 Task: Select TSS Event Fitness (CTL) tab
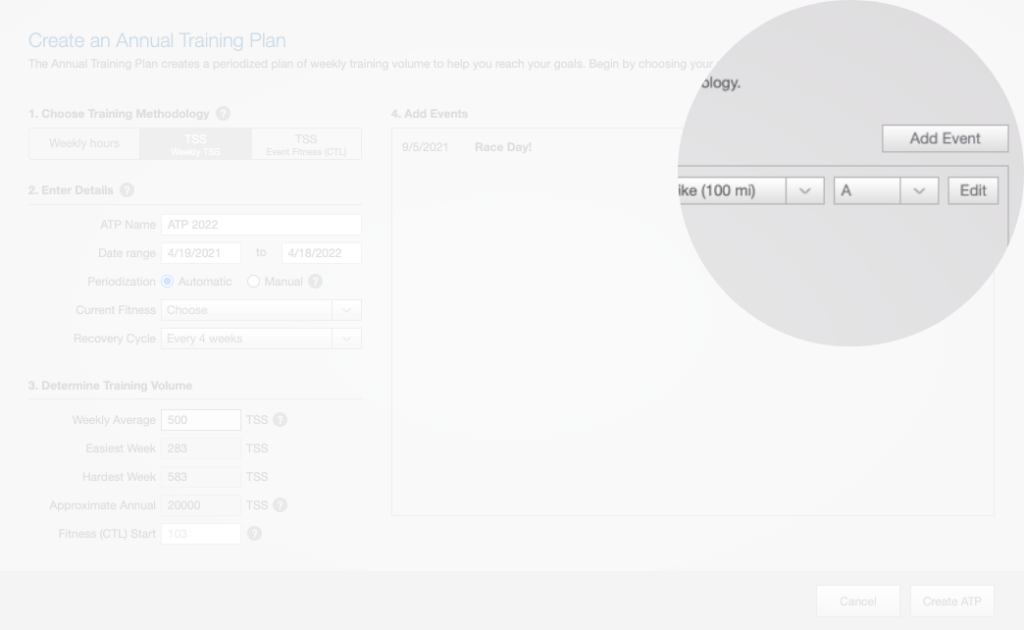pyautogui.click(x=305, y=144)
